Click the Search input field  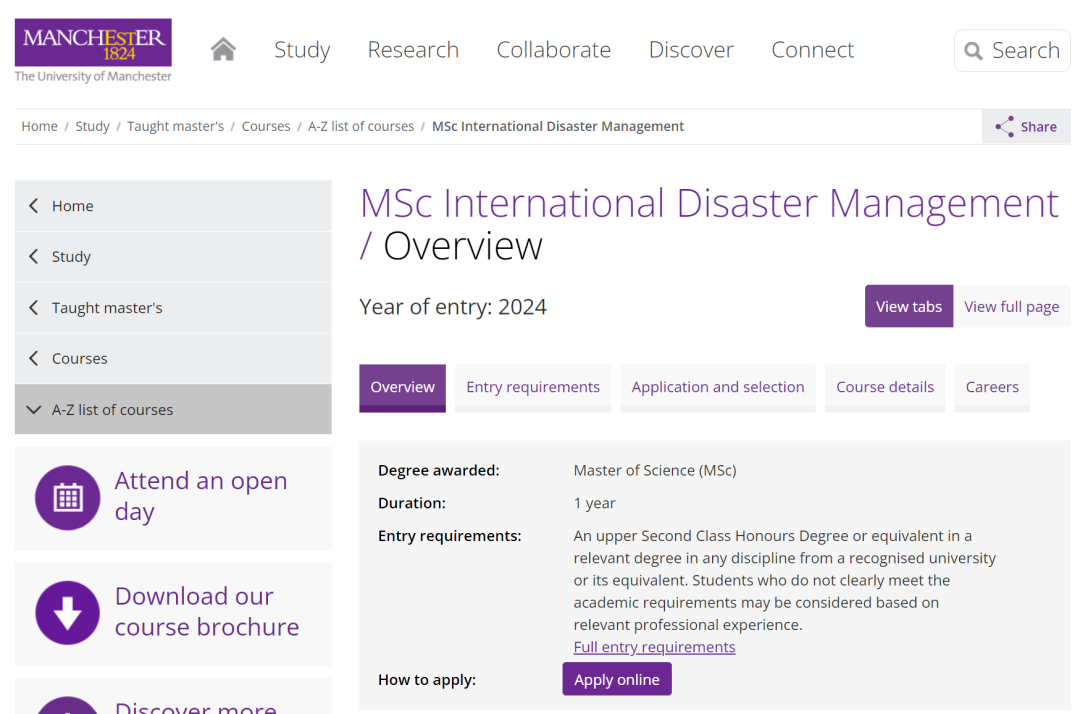pos(1012,50)
